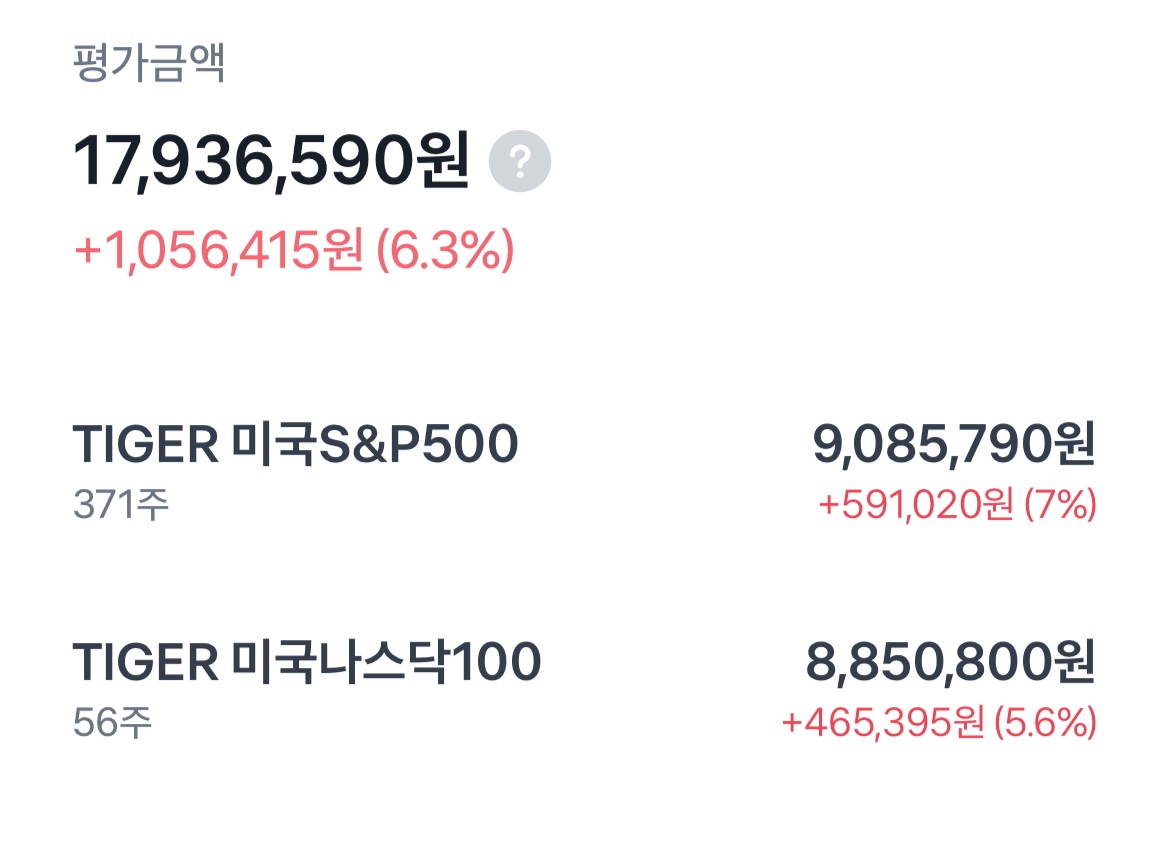Screen dimensions: 1170x851
Task: Select the 8,850,800원 holding value
Action: [x=951, y=662]
